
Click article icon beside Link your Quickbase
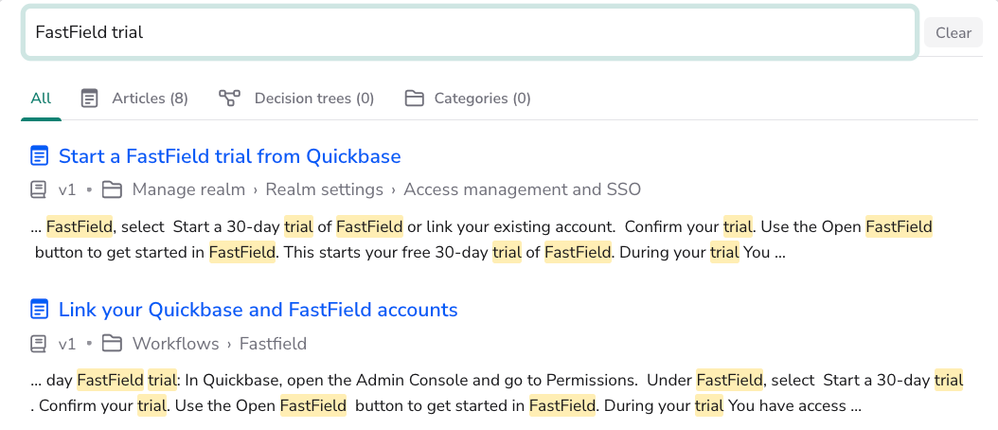click(x=39, y=310)
